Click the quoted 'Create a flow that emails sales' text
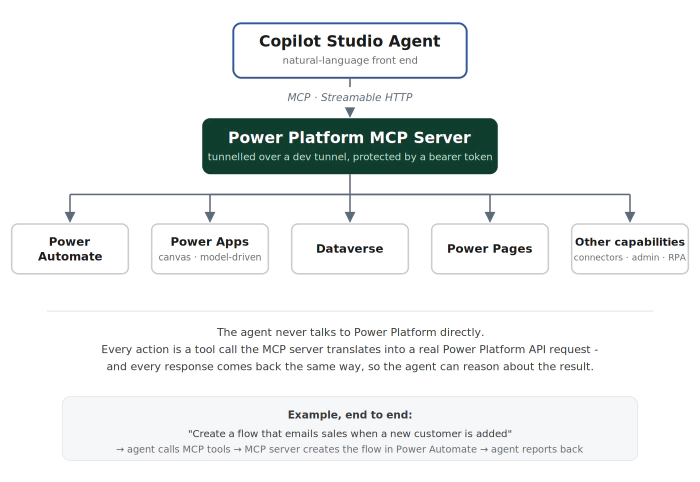Screen dimensions: 700x482 click(350, 433)
